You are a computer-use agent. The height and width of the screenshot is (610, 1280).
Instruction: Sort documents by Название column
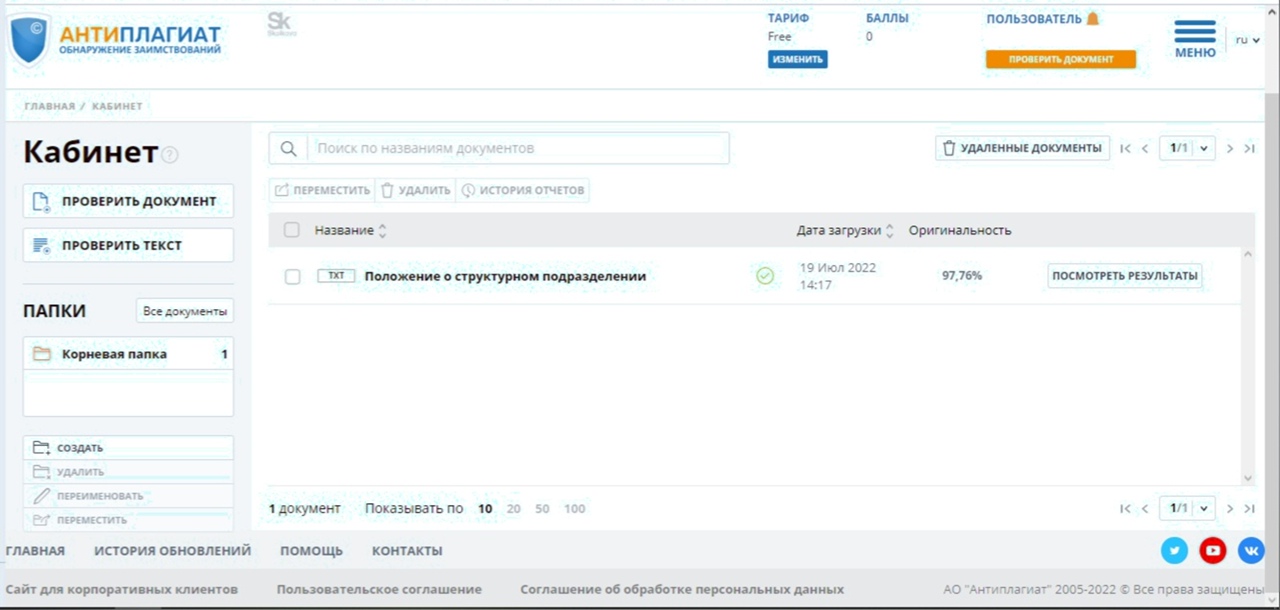pos(350,230)
